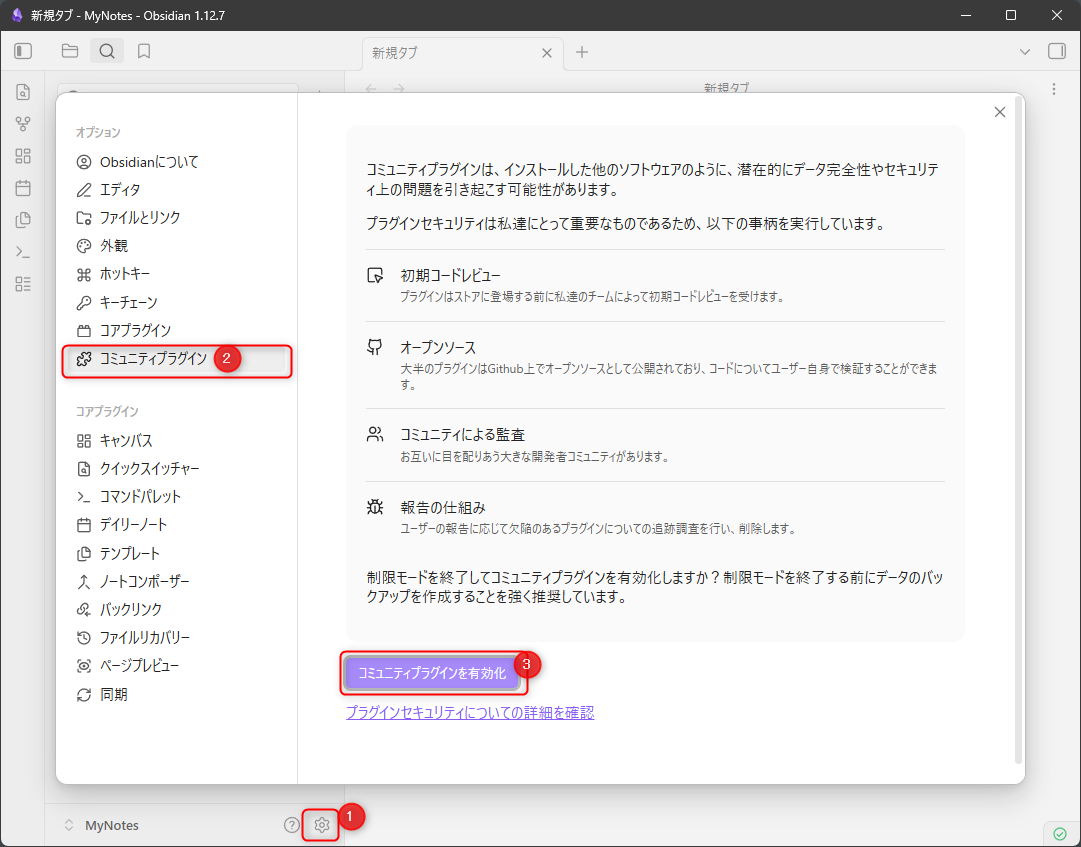Open the file explorer folder icon

point(70,51)
